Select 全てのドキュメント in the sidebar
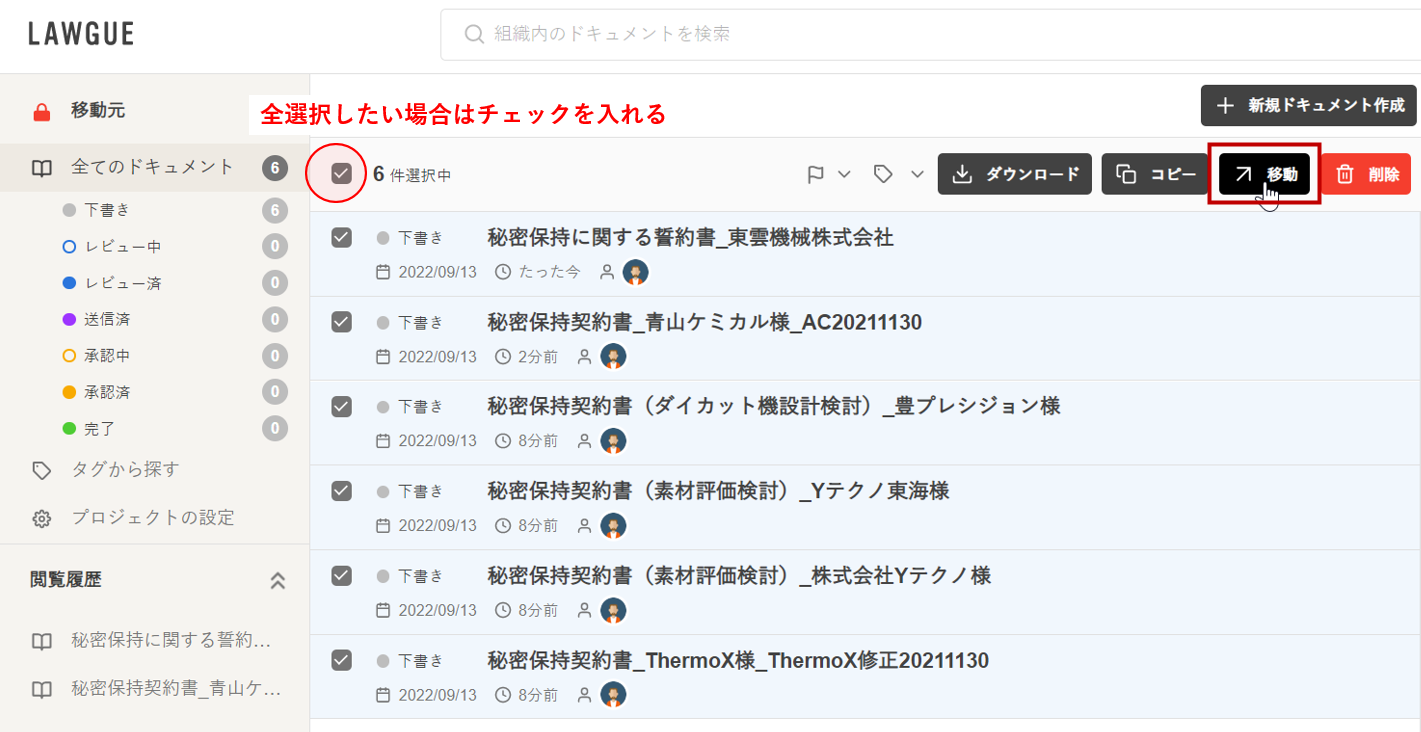The height and width of the screenshot is (732, 1421). click(x=152, y=167)
